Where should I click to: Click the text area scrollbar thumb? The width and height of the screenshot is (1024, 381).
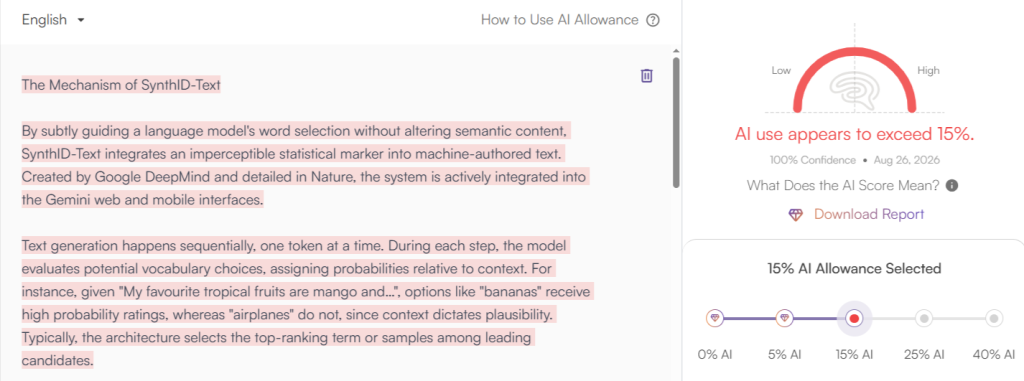(x=676, y=123)
